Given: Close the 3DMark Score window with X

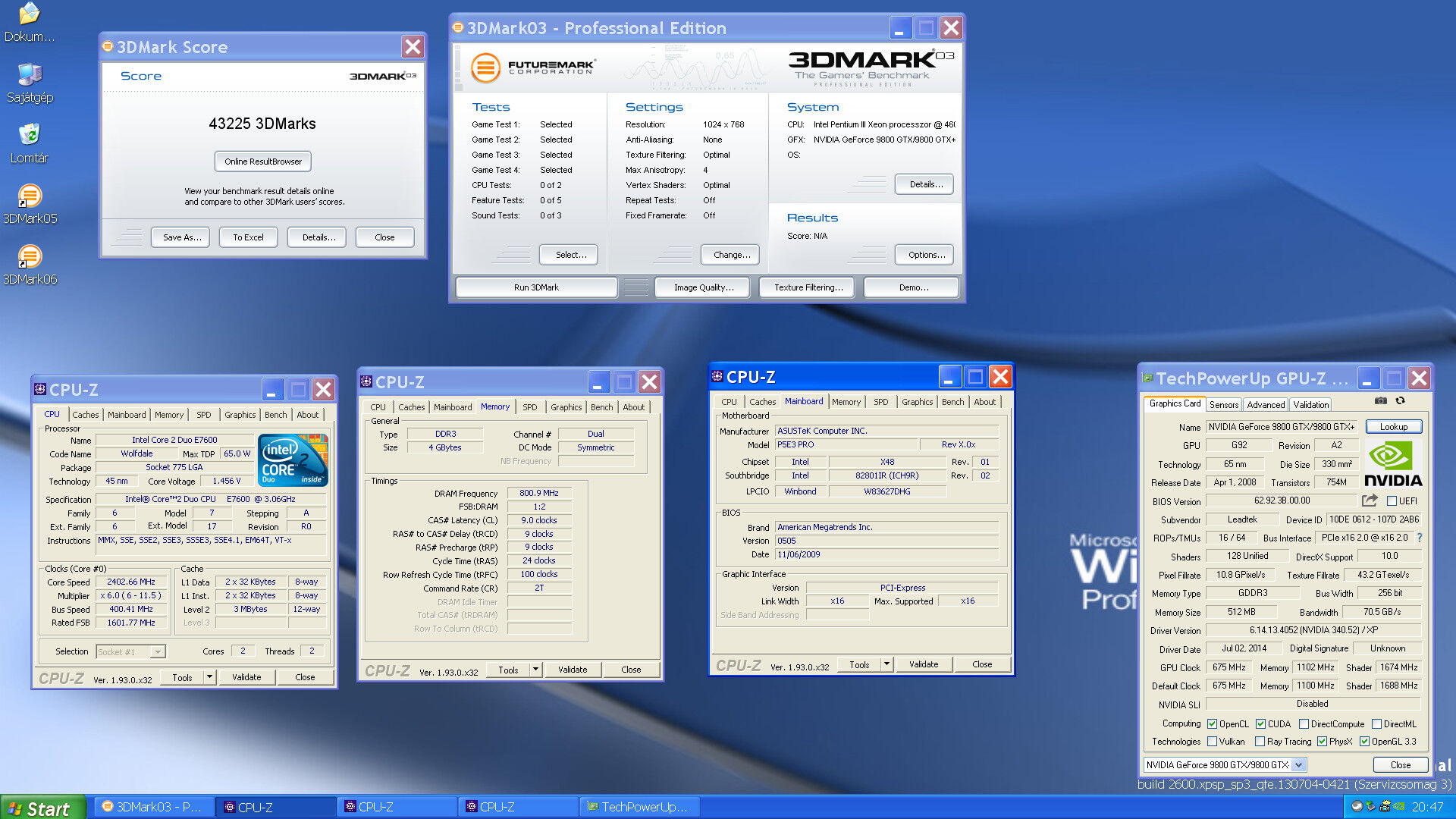Looking at the screenshot, I should pyautogui.click(x=413, y=47).
